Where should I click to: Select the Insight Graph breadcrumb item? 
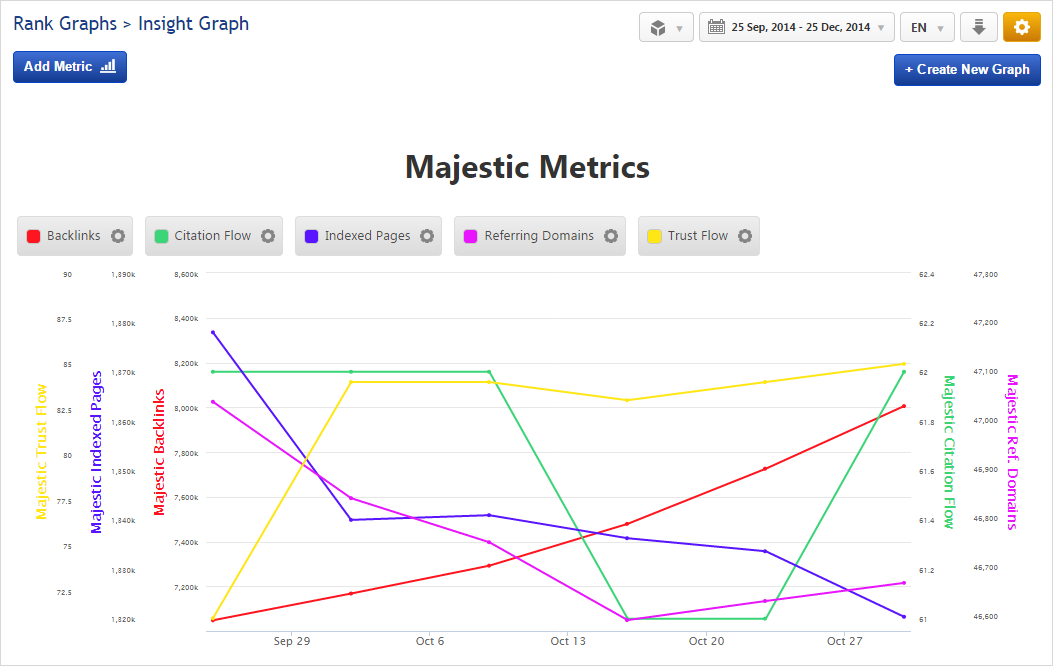[x=193, y=23]
